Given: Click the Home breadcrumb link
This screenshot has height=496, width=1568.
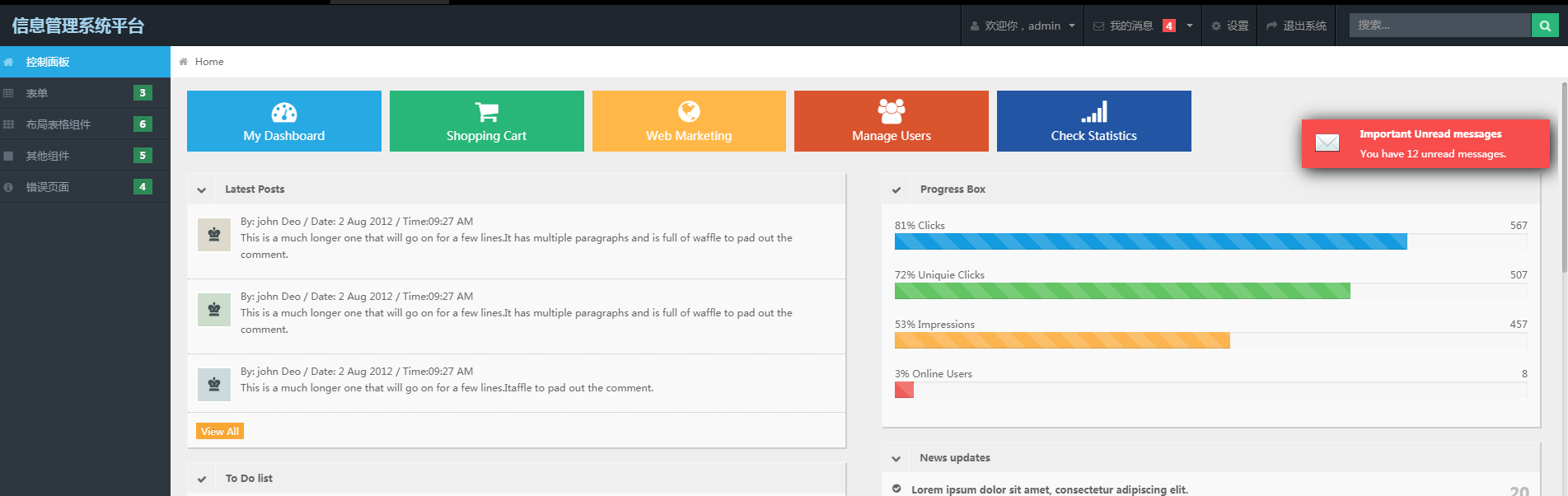Looking at the screenshot, I should pos(209,62).
